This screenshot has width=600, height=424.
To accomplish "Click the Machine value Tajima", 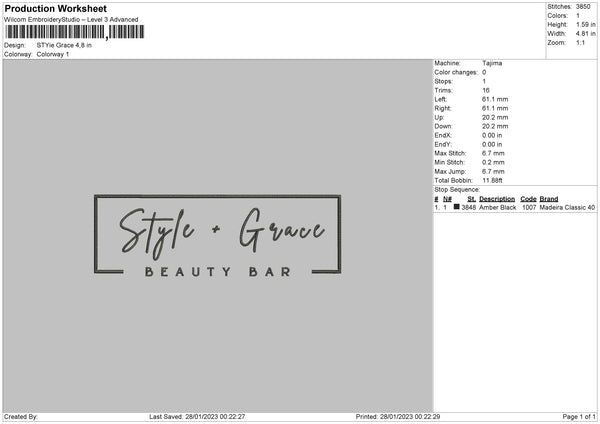I will pos(492,63).
